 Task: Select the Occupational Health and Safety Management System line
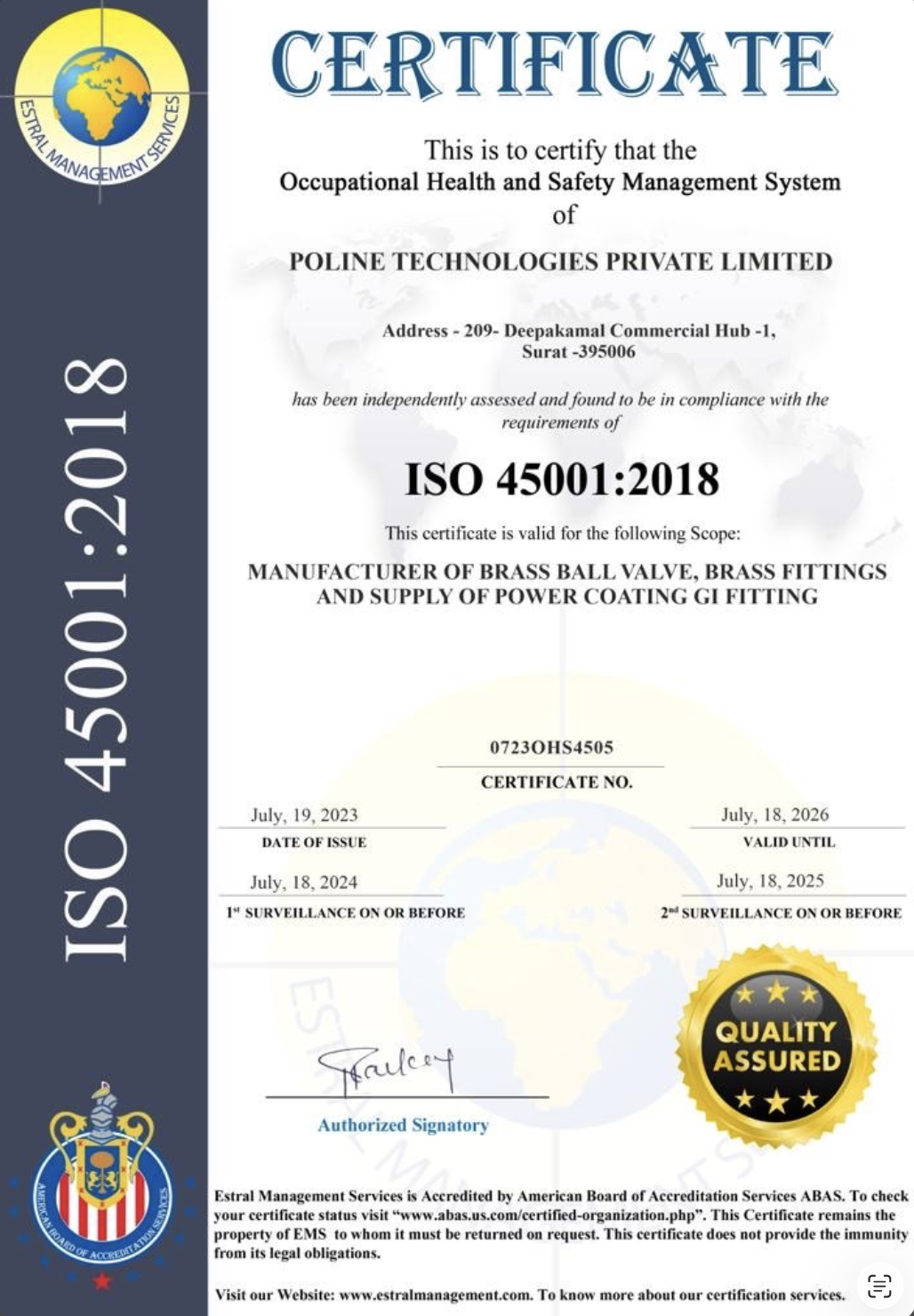[559, 182]
